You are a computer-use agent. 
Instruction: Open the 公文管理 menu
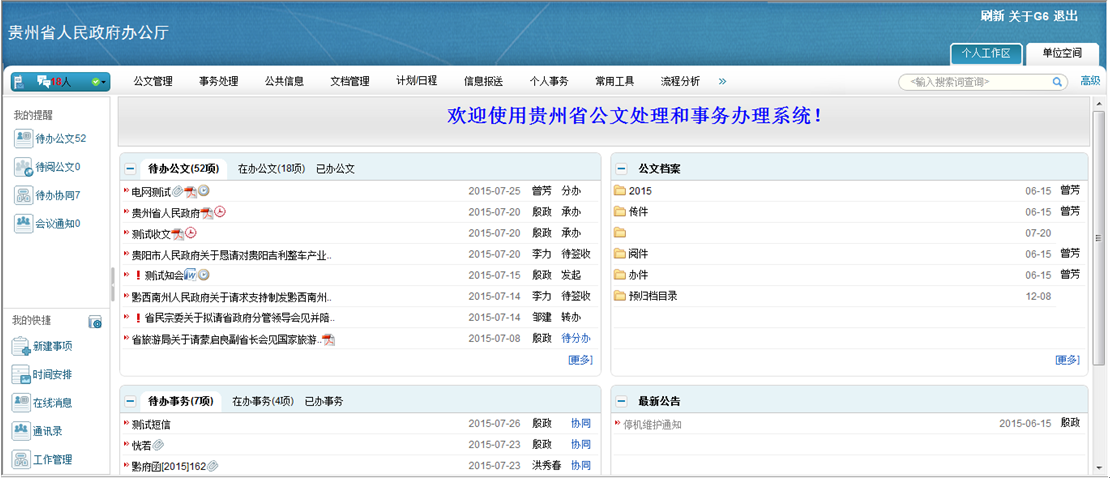(x=153, y=82)
